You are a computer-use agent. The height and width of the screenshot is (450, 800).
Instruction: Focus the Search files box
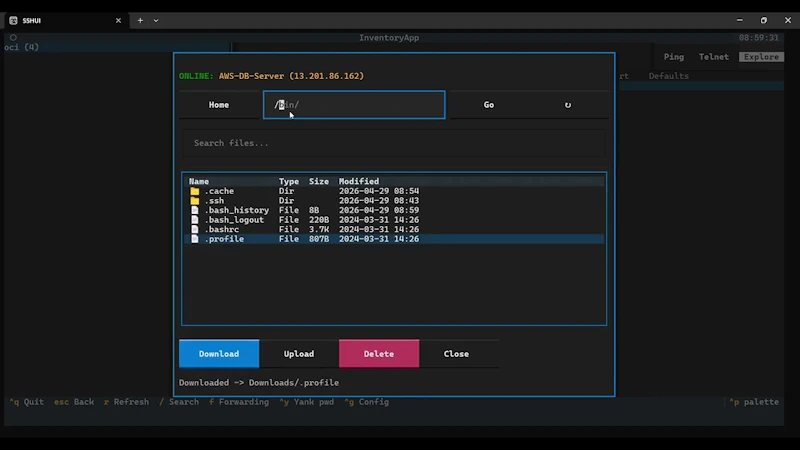tap(394, 143)
